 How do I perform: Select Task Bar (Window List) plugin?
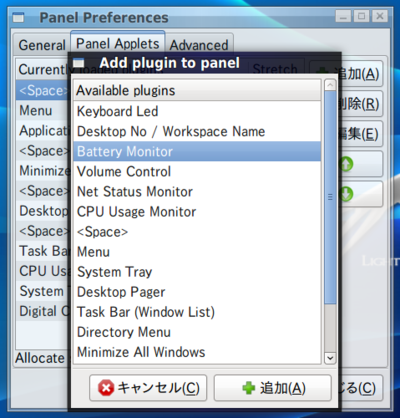click(x=197, y=312)
